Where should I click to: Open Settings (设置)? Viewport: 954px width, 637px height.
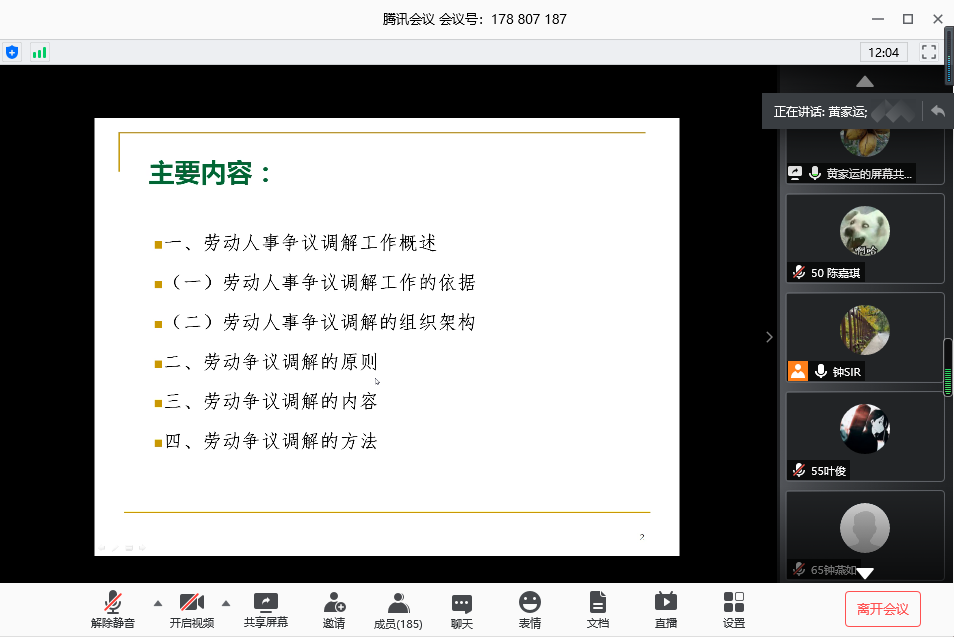point(733,609)
